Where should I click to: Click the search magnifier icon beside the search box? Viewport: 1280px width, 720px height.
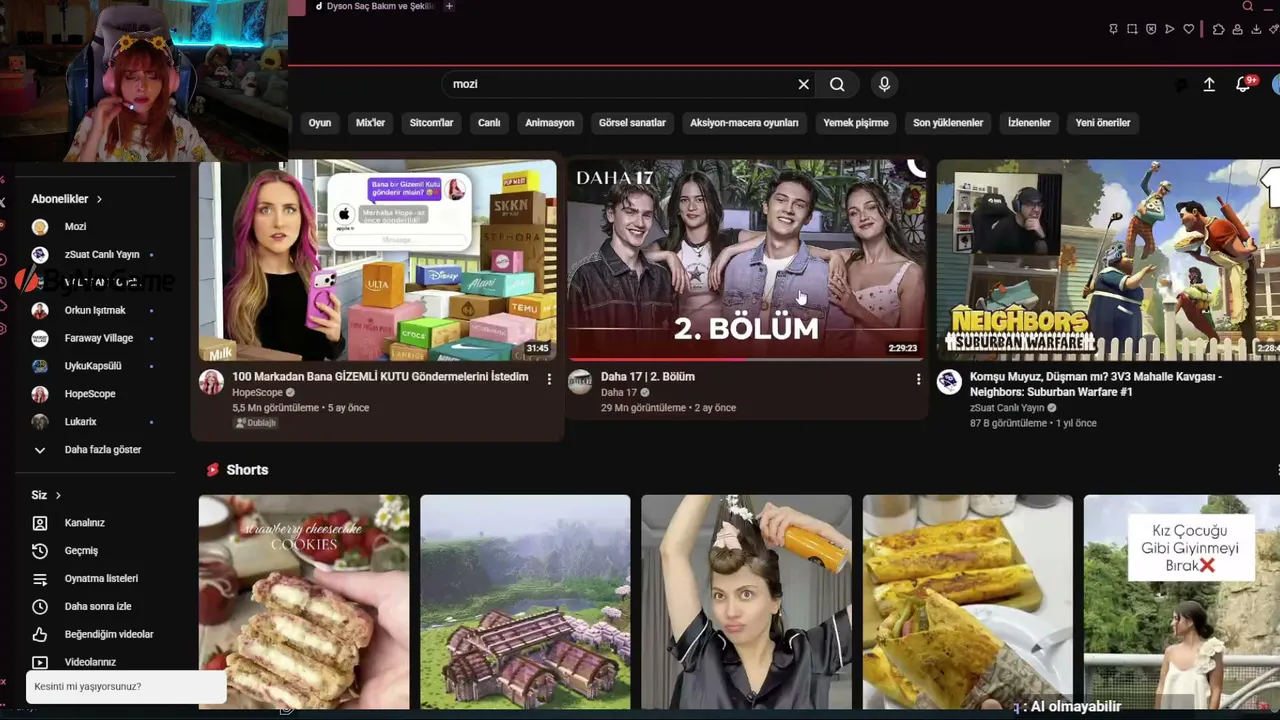pyautogui.click(x=837, y=85)
